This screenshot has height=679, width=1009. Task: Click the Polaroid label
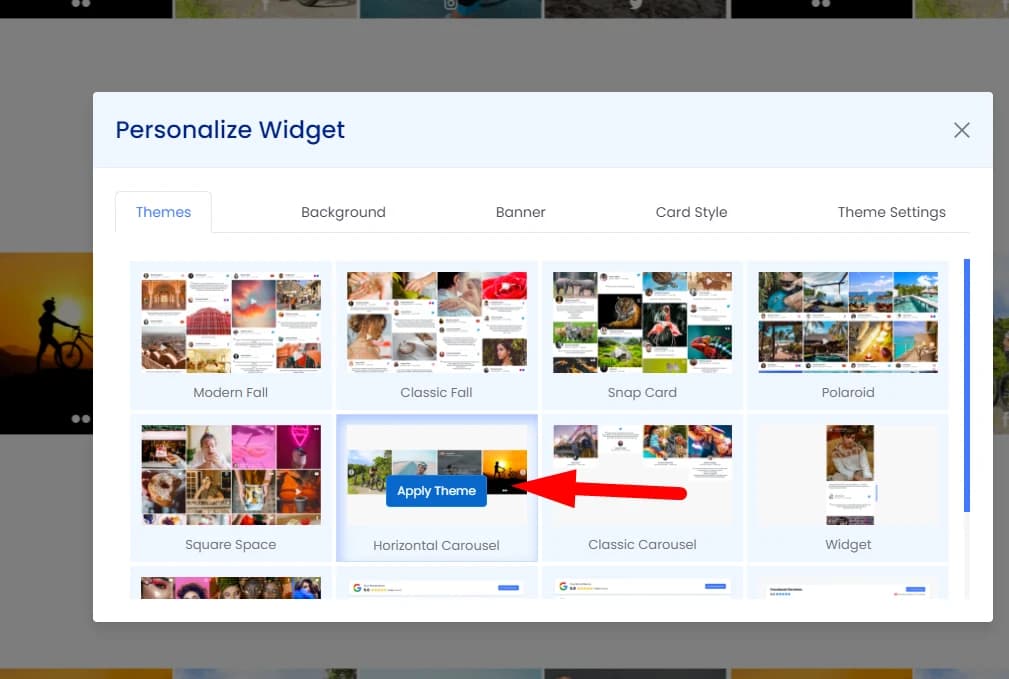(x=848, y=393)
